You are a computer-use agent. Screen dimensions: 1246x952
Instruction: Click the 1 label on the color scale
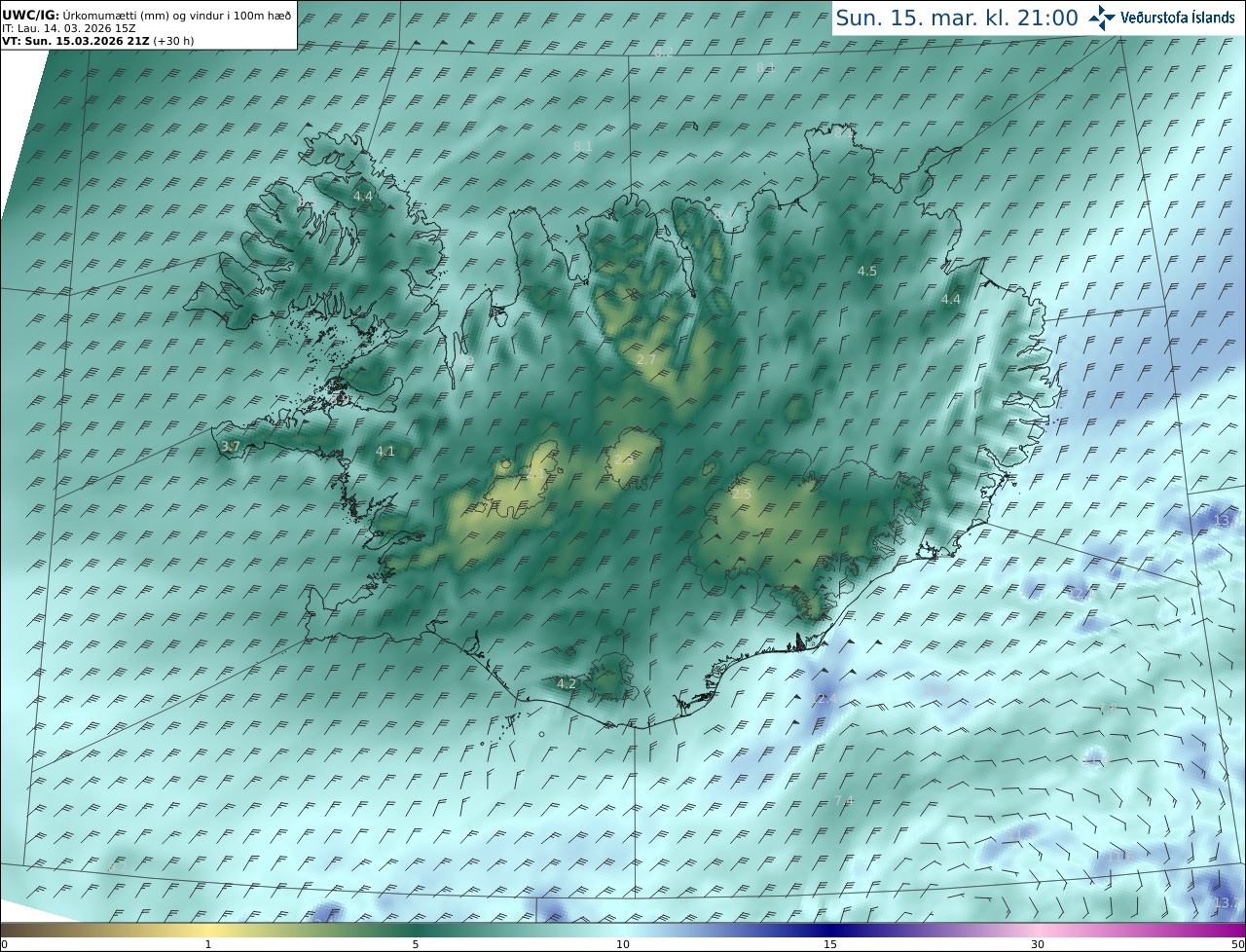(208, 944)
